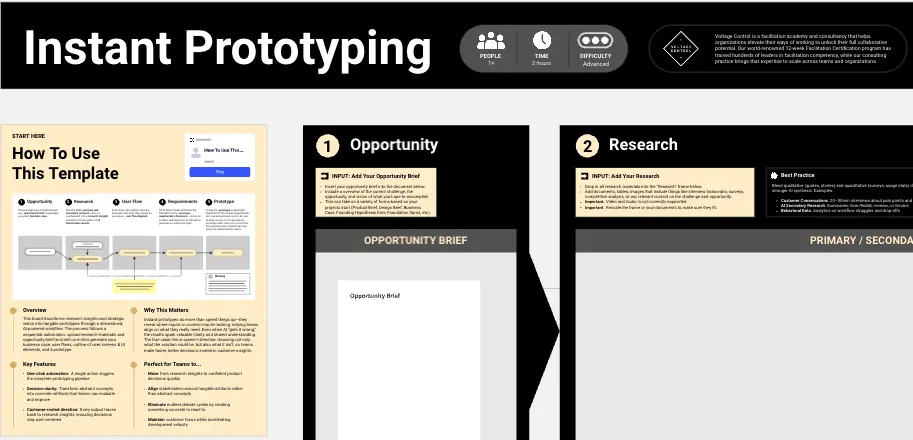This screenshot has width=913, height=440.
Task: Click the OPPORTUNITY BRIEF header bar
Action: (415, 241)
